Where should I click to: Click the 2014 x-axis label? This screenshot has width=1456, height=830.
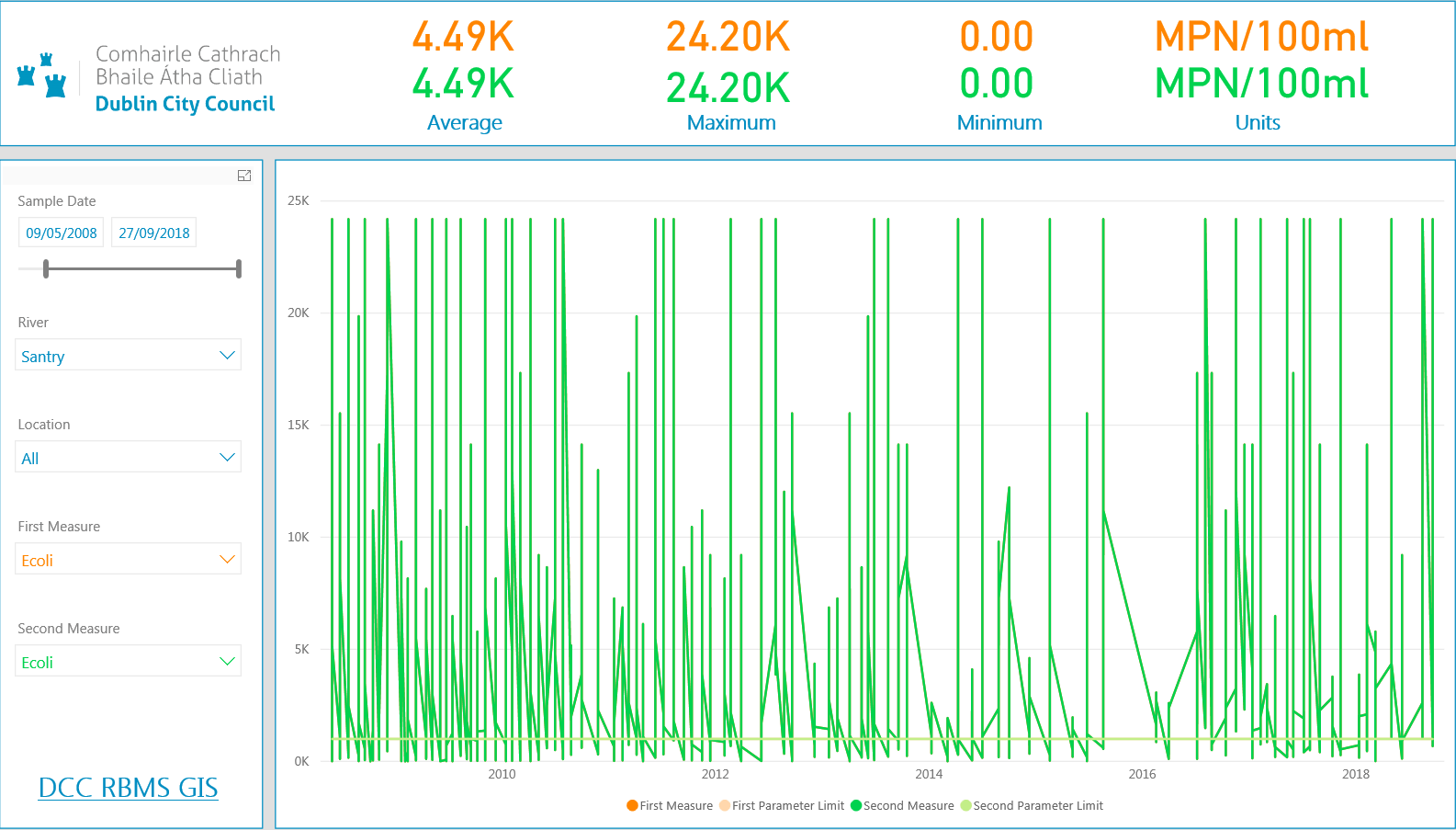[x=929, y=774]
